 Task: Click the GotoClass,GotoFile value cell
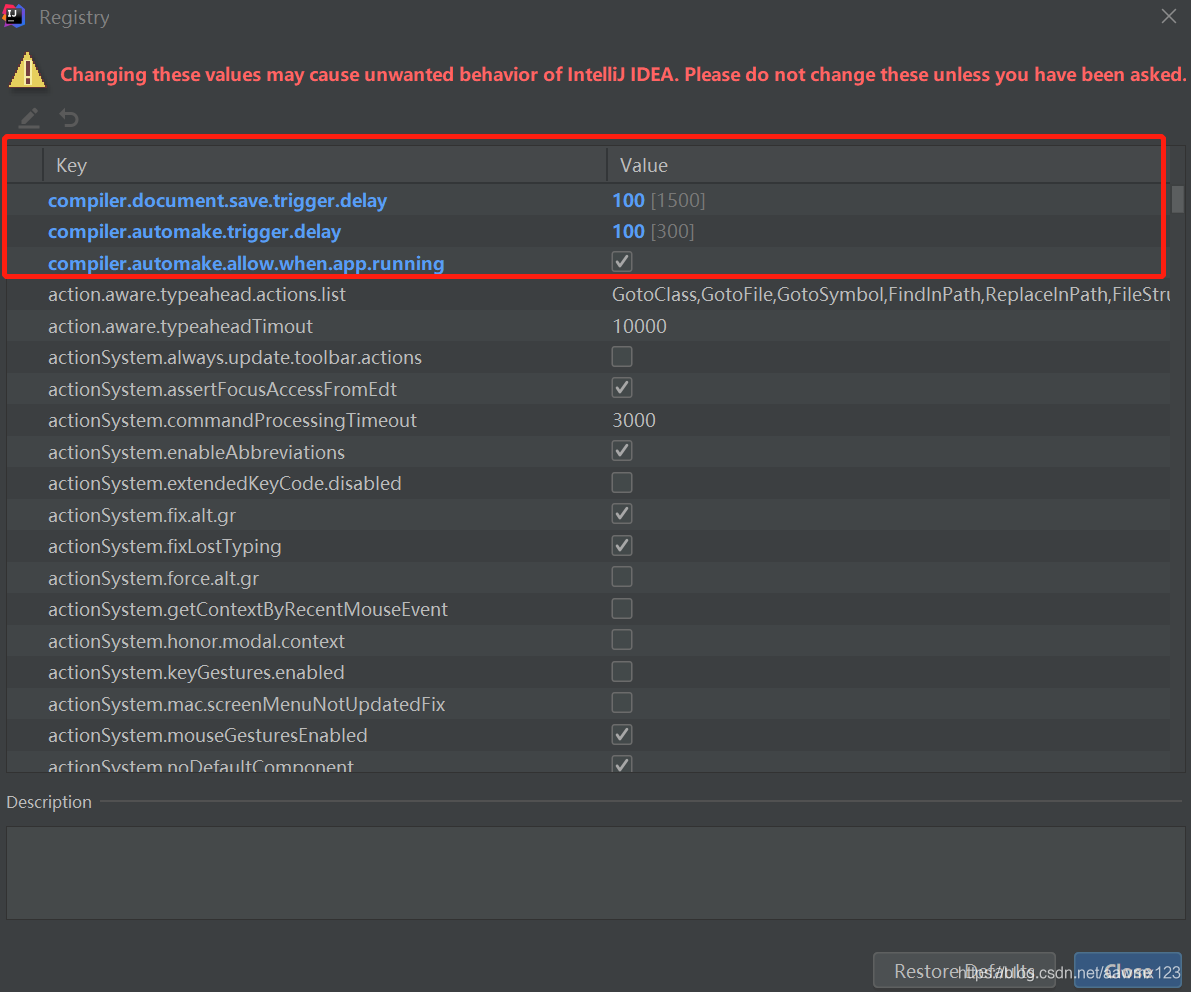(x=890, y=295)
